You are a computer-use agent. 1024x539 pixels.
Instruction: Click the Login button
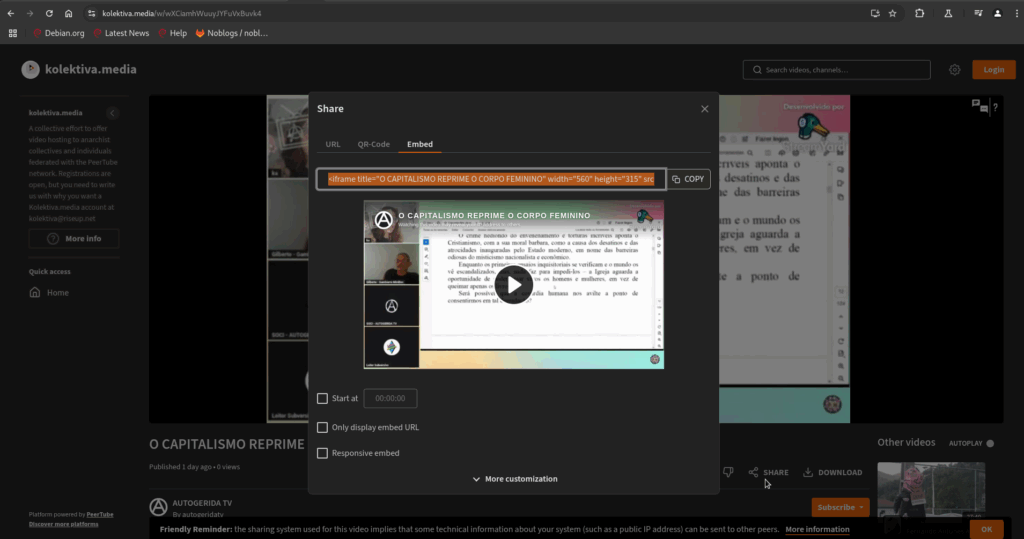pyautogui.click(x=994, y=70)
